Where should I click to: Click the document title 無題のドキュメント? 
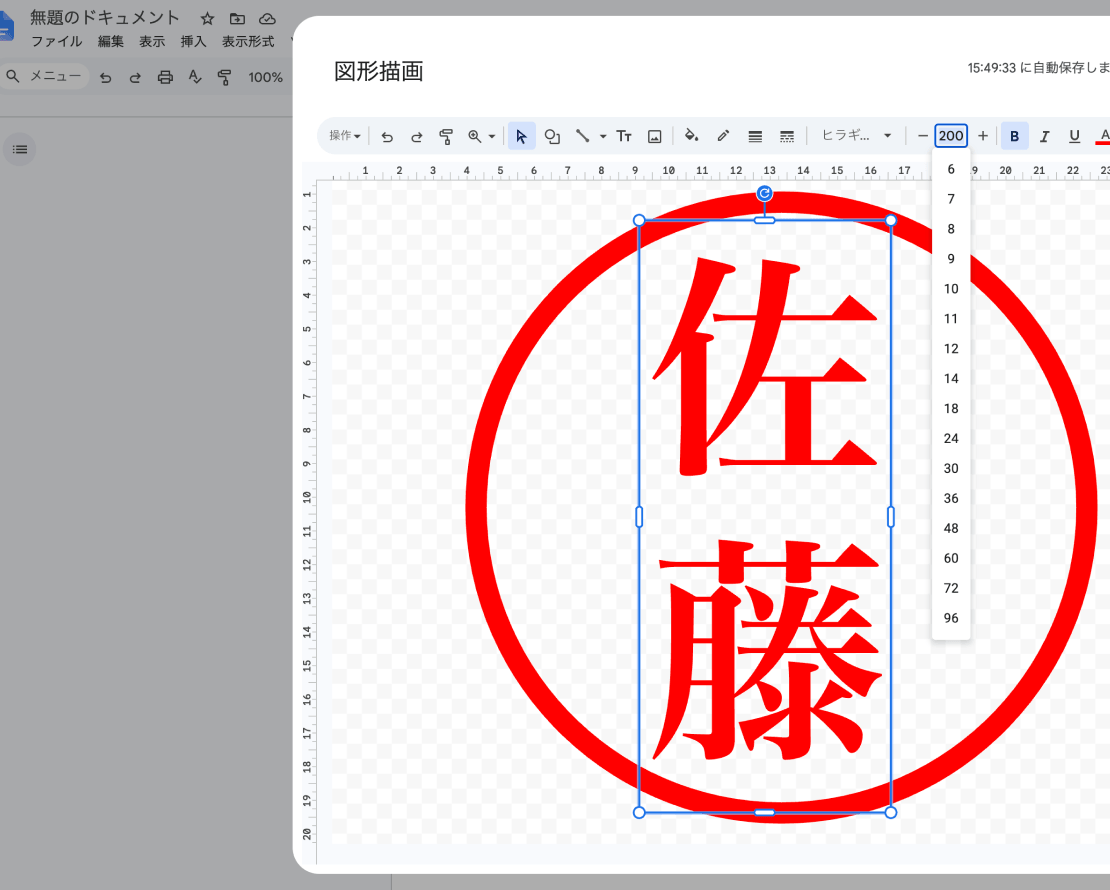(105, 18)
